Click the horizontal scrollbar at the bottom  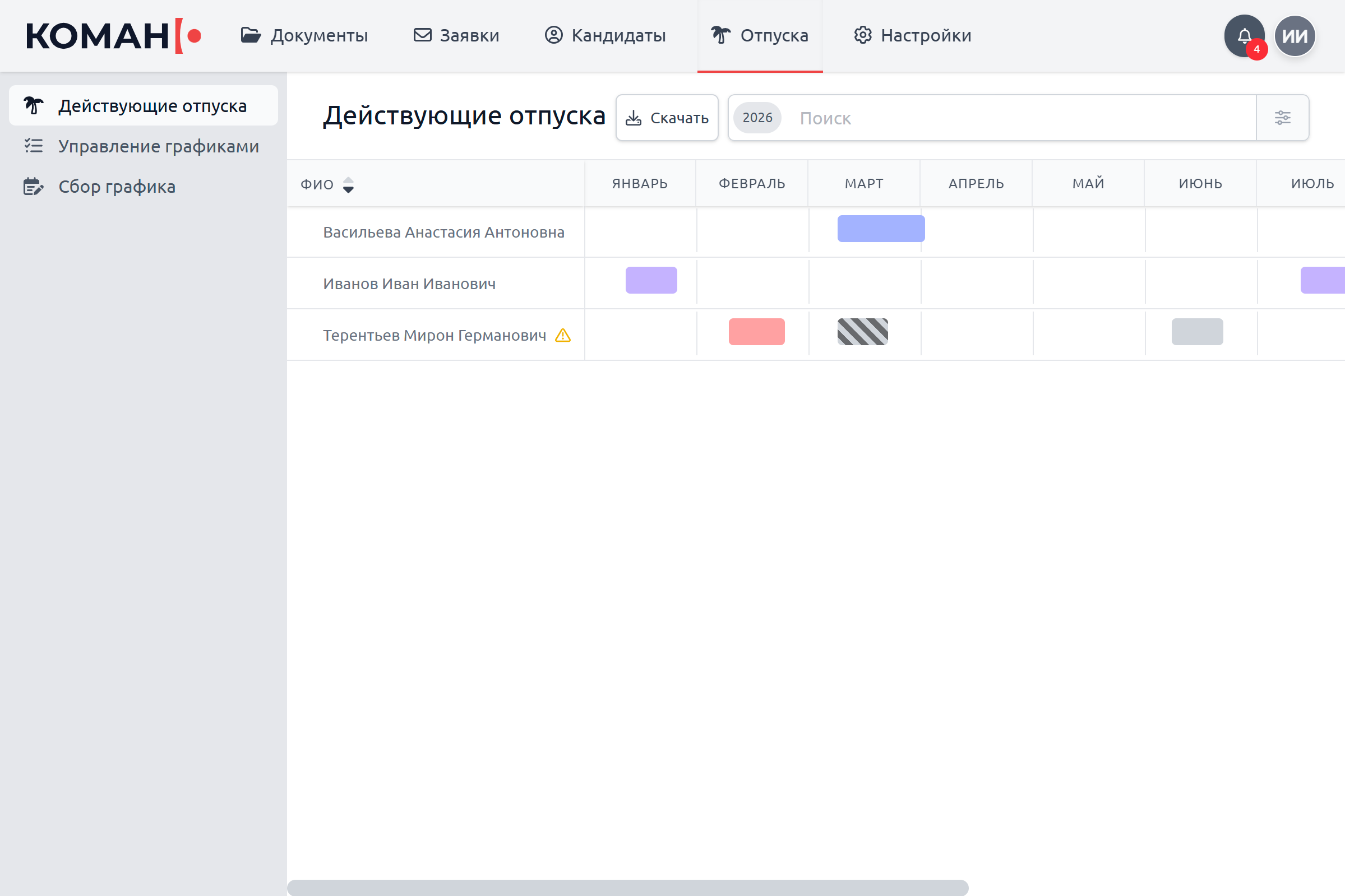[627, 888]
